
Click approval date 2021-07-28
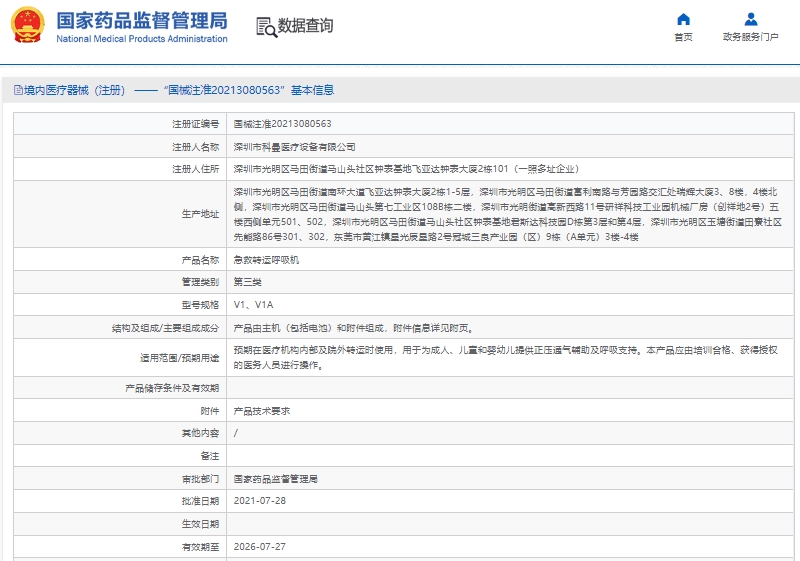pos(260,501)
